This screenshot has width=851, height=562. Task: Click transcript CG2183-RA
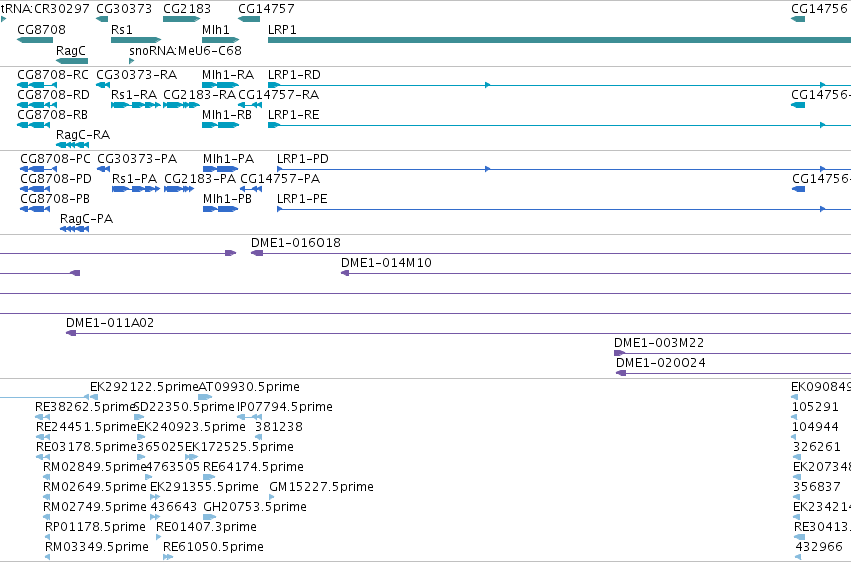click(199, 95)
